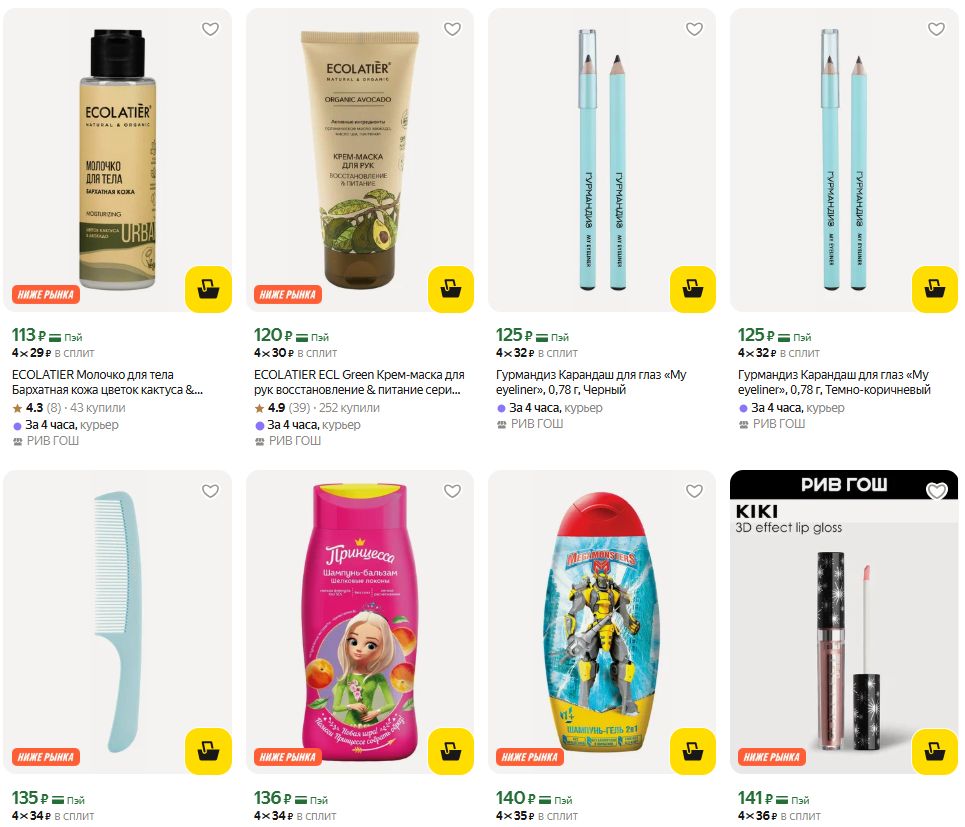Add dark-brown Гурмандиз eyeliner pencil to cart

(x=934, y=289)
